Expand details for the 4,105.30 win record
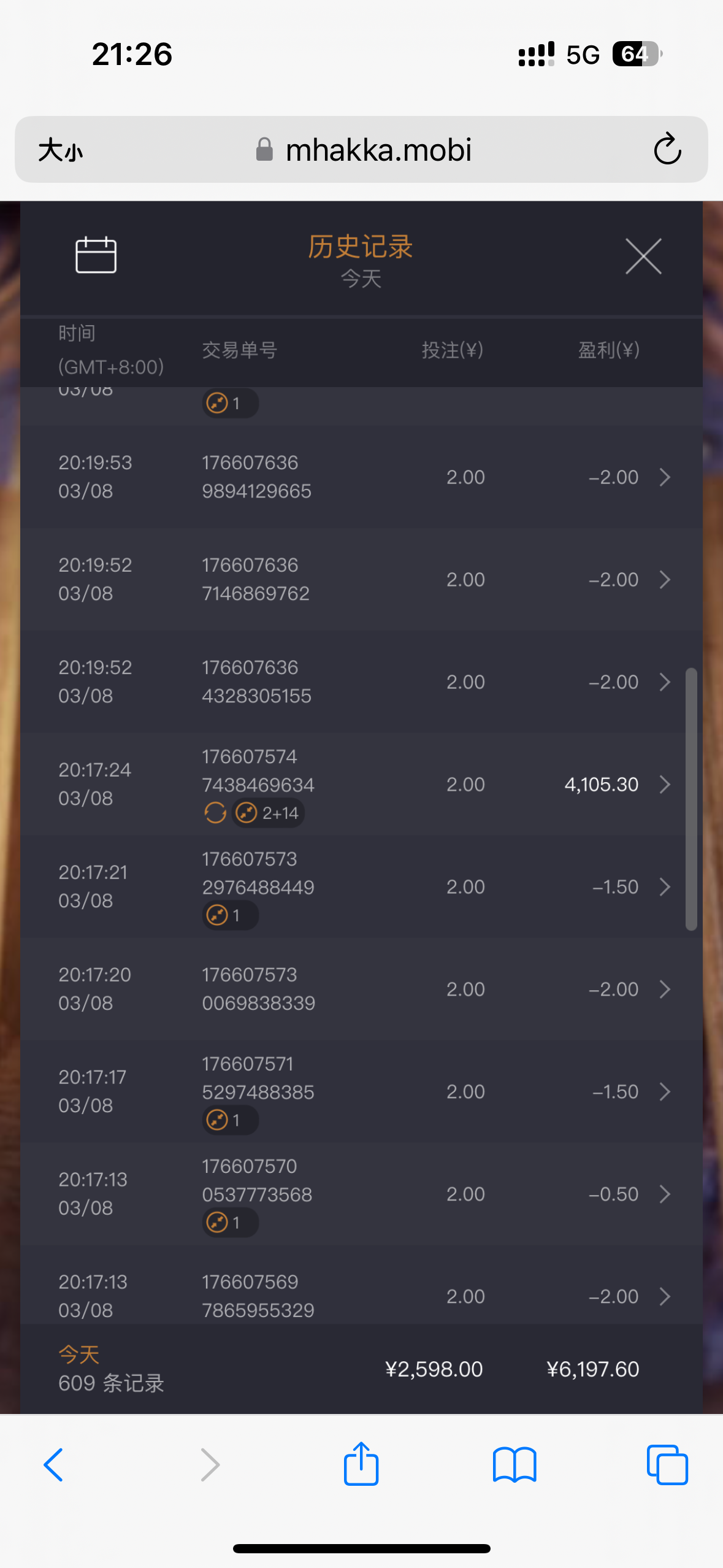This screenshot has height=1568, width=723. point(665,785)
